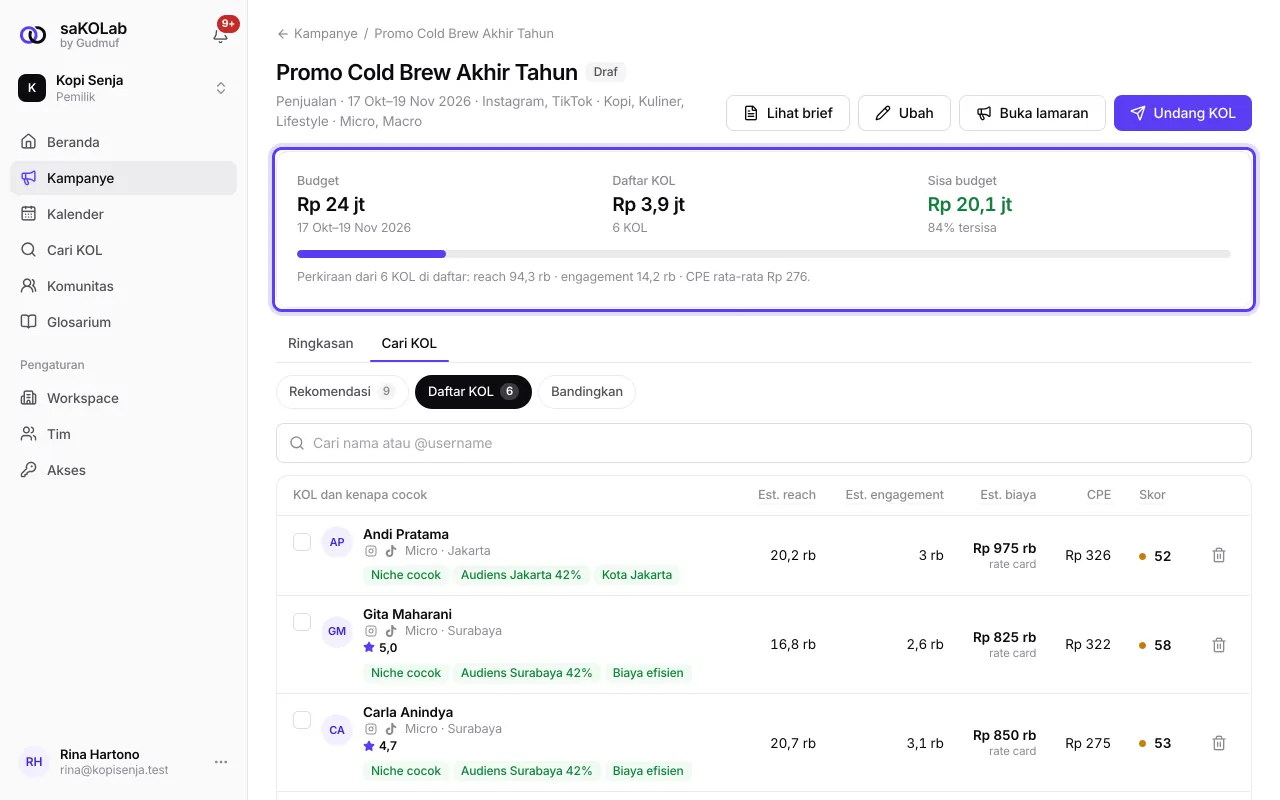Click the Est. biaya column header
This screenshot has height=800, width=1280.
[x=1008, y=495]
